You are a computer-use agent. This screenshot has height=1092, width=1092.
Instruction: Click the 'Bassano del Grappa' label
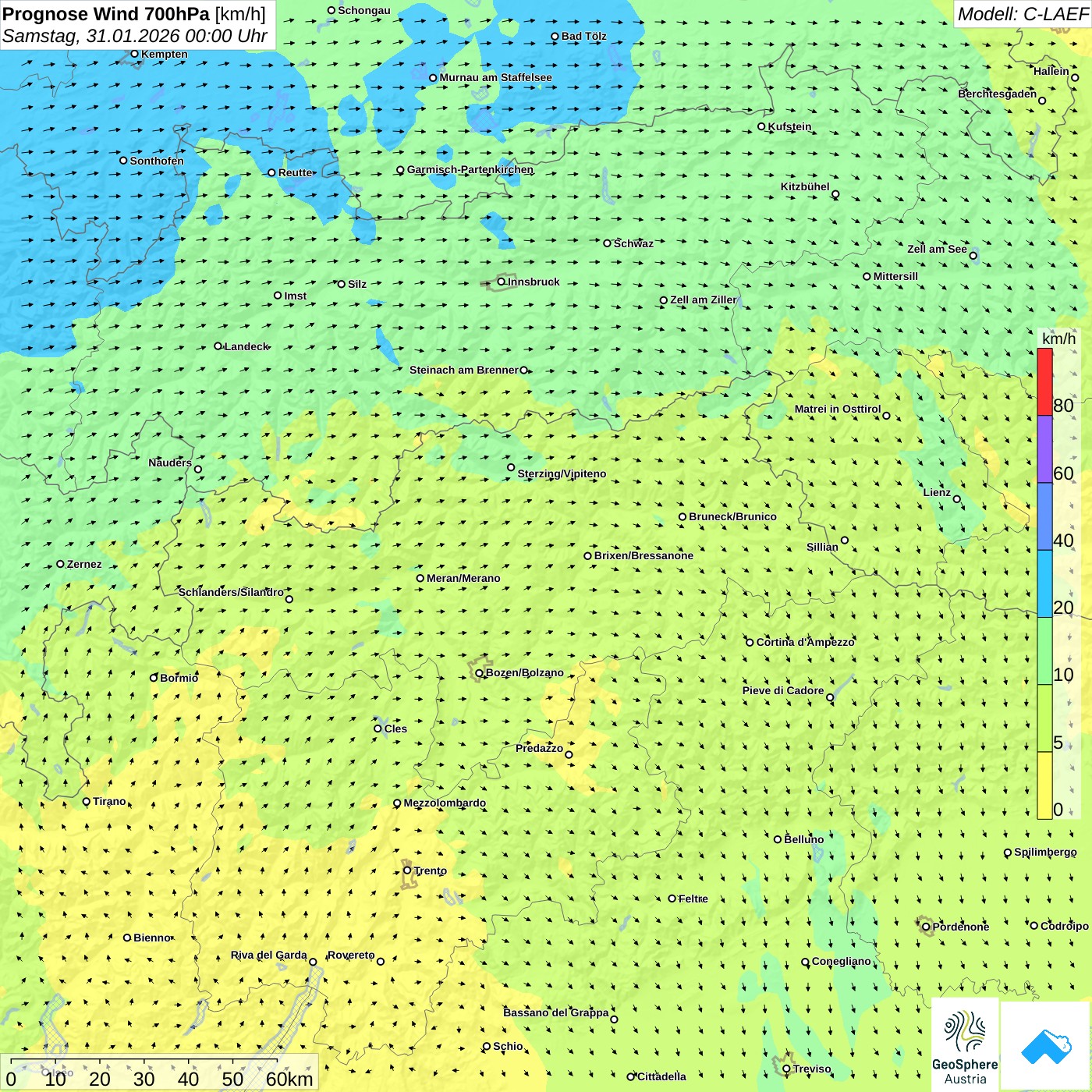pyautogui.click(x=555, y=1012)
